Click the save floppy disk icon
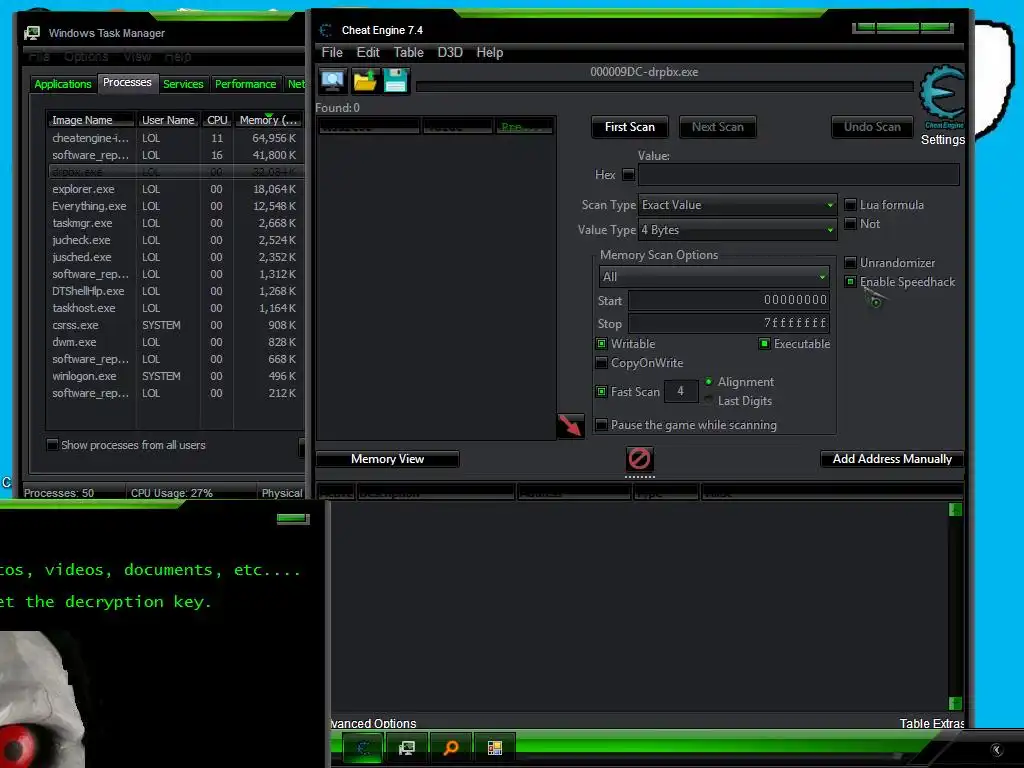Viewport: 1024px width, 768px height. [396, 81]
